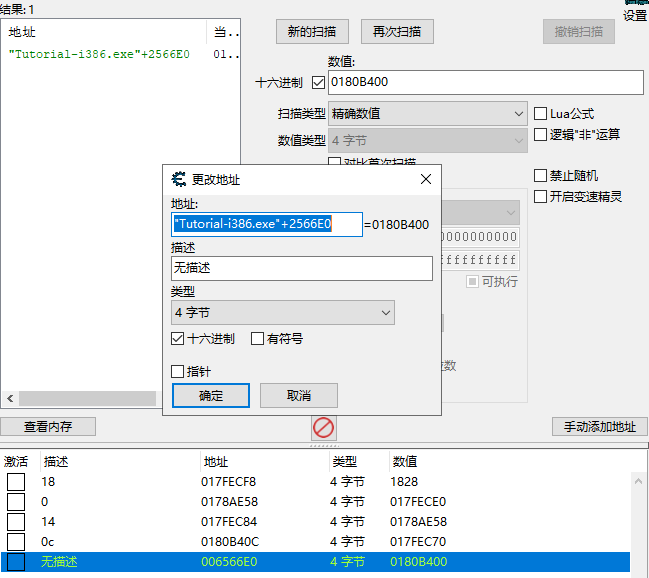The height and width of the screenshot is (578, 649).
Task: Click the 新的扫描 button
Action: tap(312, 31)
